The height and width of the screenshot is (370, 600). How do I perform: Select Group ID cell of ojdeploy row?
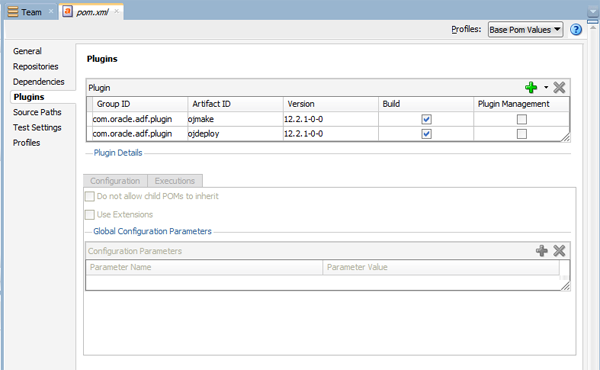140,134
